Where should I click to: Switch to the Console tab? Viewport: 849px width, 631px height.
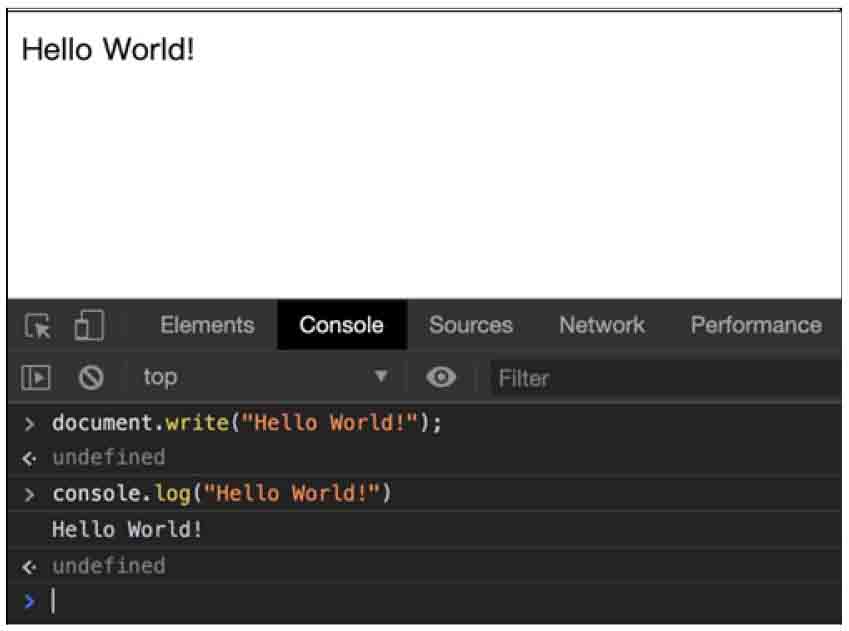(342, 324)
